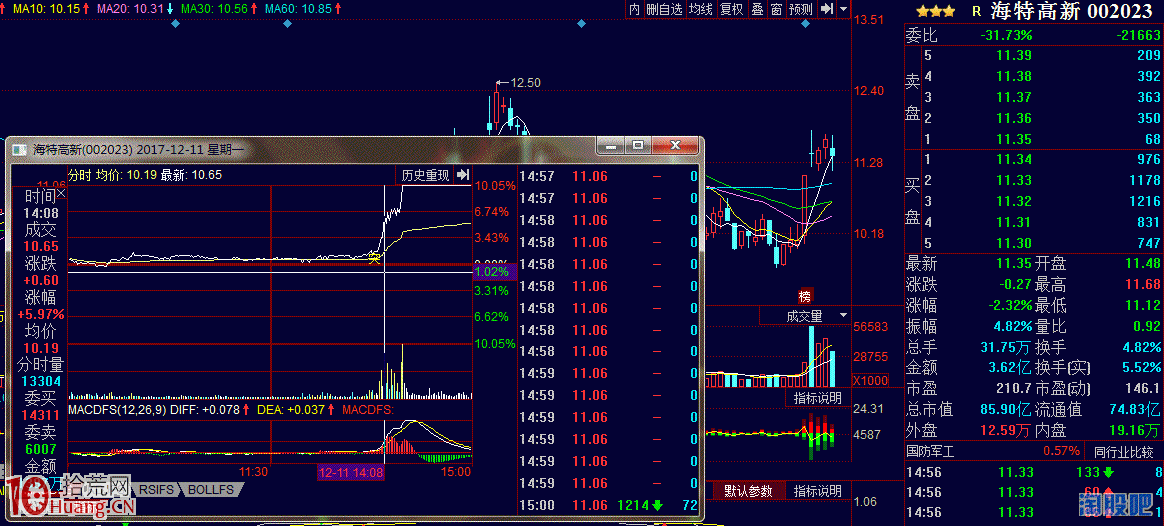This screenshot has height=526, width=1164.
Task: Click 指标说明 next to 默认参数
Action: click(x=817, y=490)
